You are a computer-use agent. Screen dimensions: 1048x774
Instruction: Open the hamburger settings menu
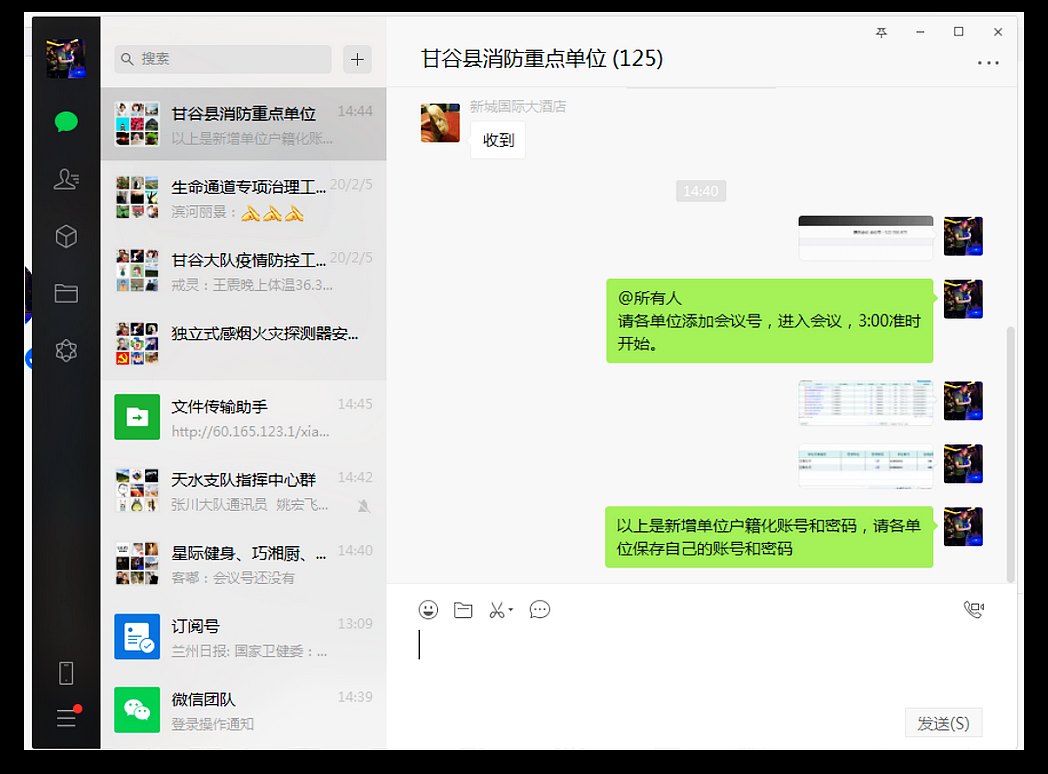coord(66,718)
